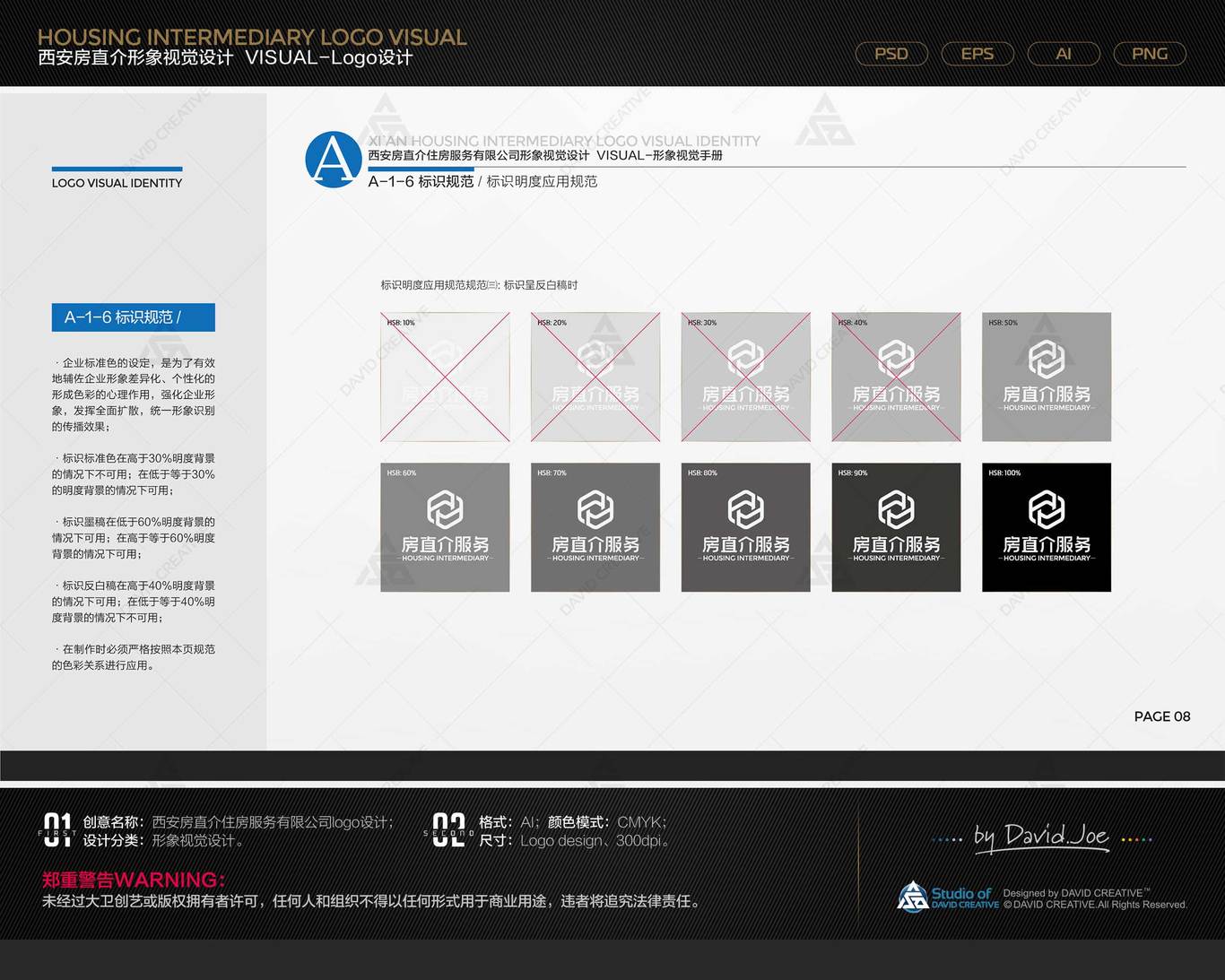Select the HSB 40% logo tile

point(897,377)
